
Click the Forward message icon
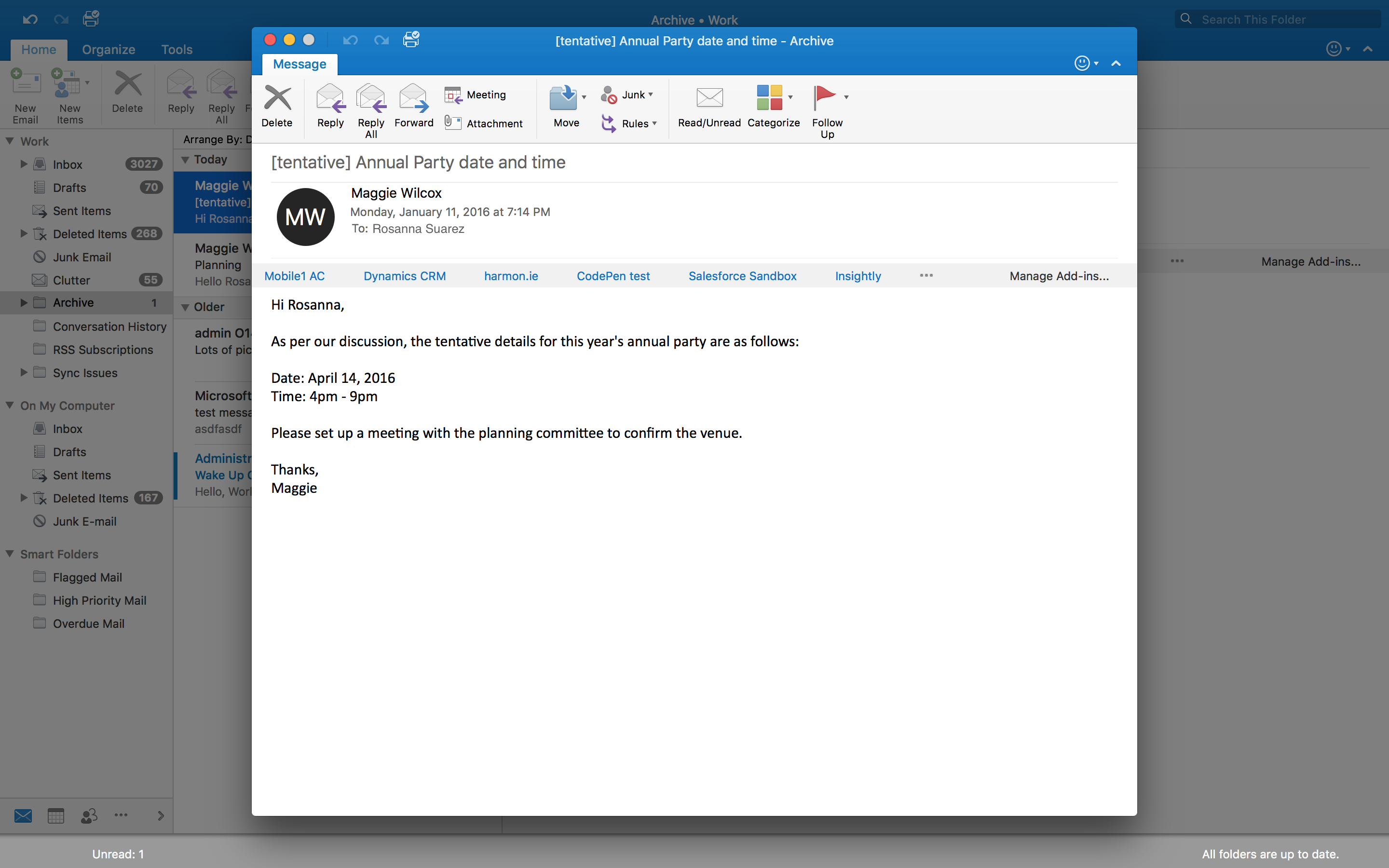[413, 105]
